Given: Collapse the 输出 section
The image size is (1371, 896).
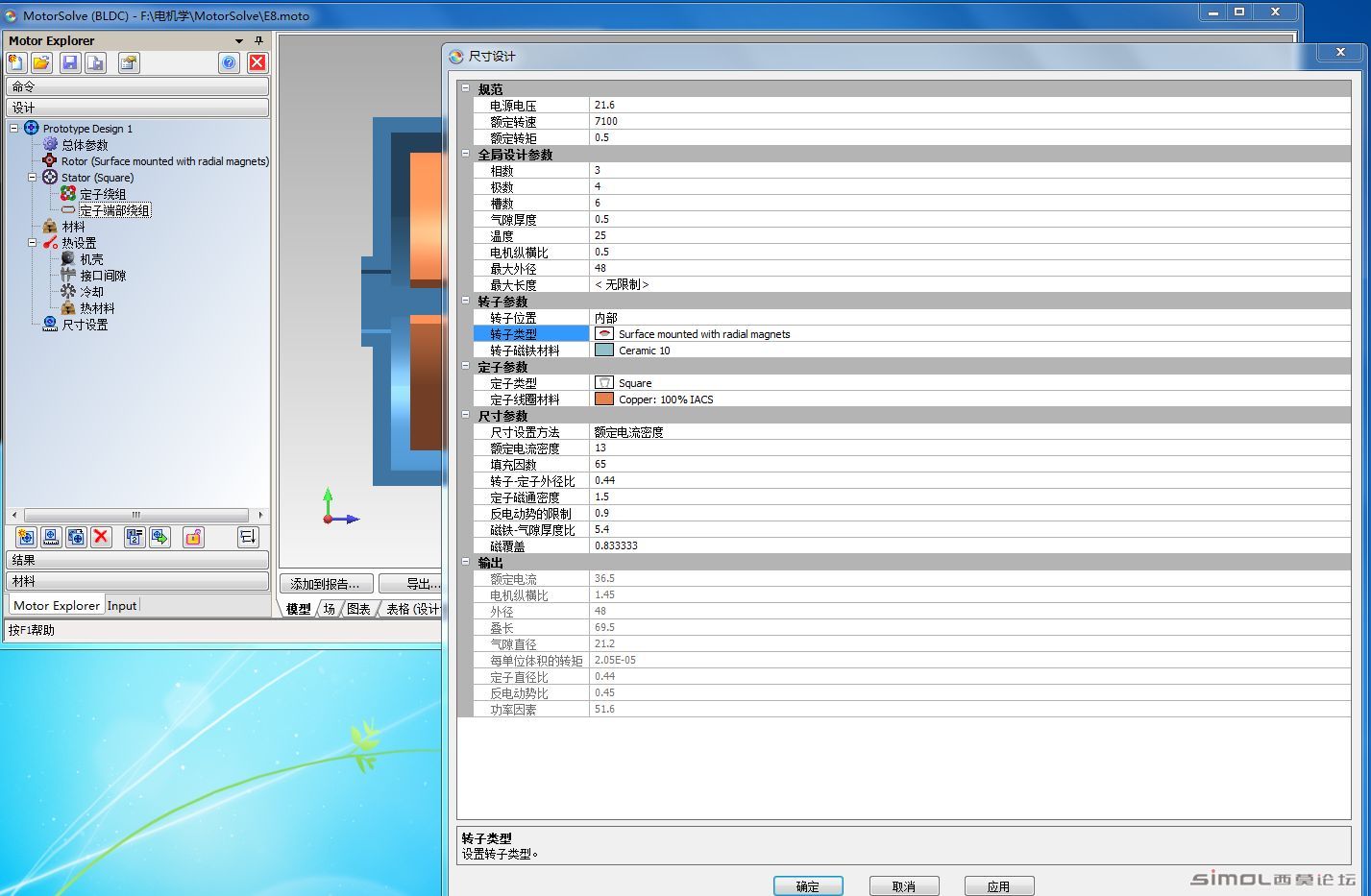Looking at the screenshot, I should pos(466,562).
